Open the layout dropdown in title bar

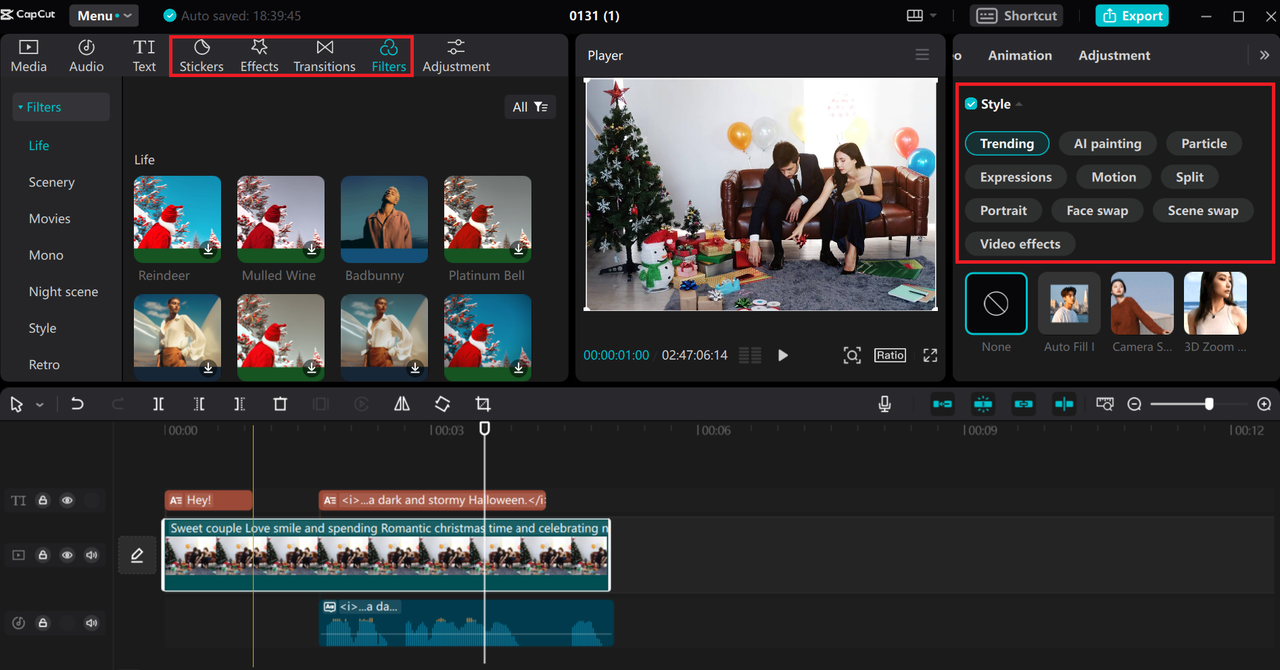coord(922,16)
